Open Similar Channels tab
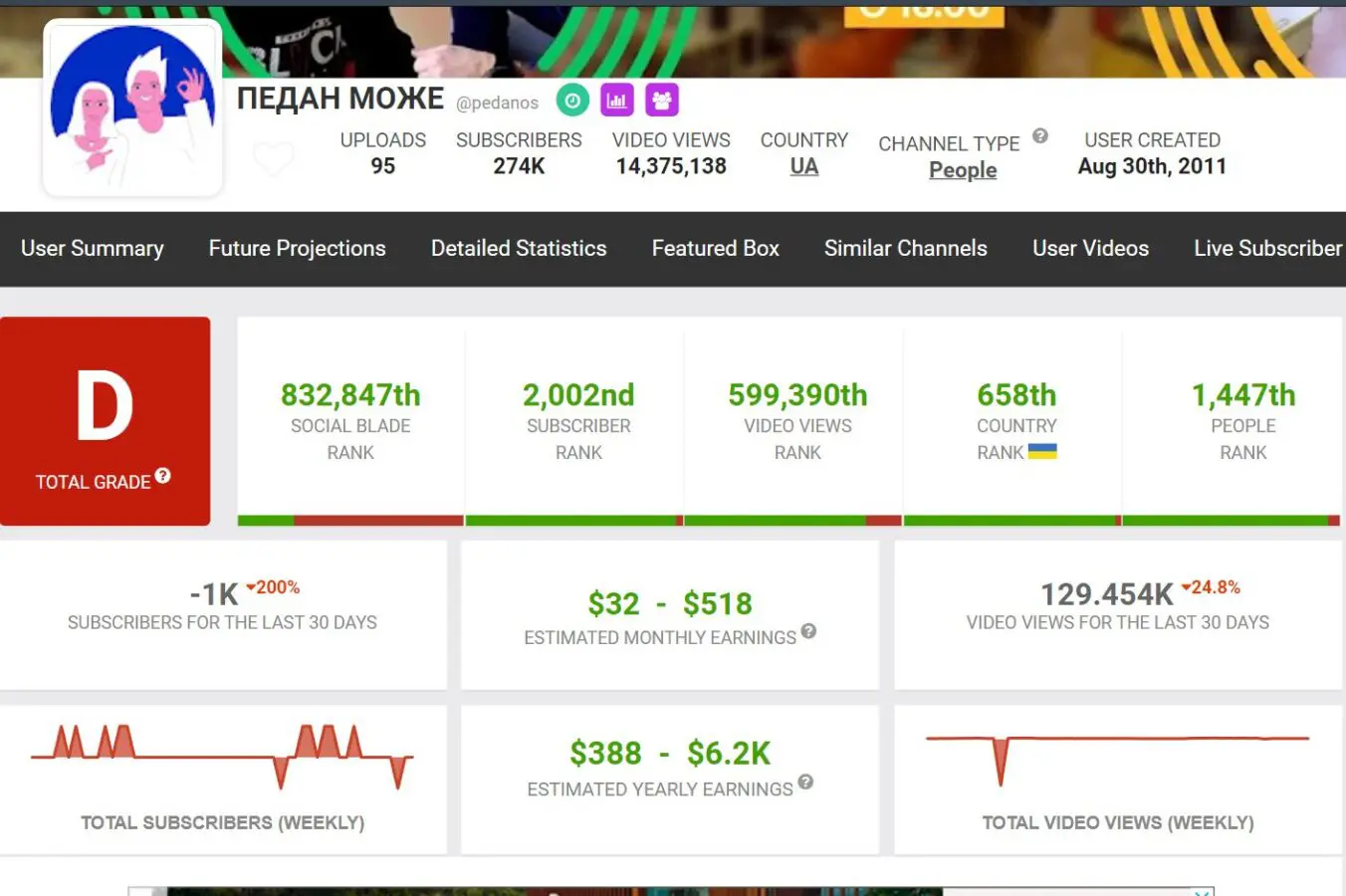This screenshot has width=1346, height=896. [x=906, y=249]
